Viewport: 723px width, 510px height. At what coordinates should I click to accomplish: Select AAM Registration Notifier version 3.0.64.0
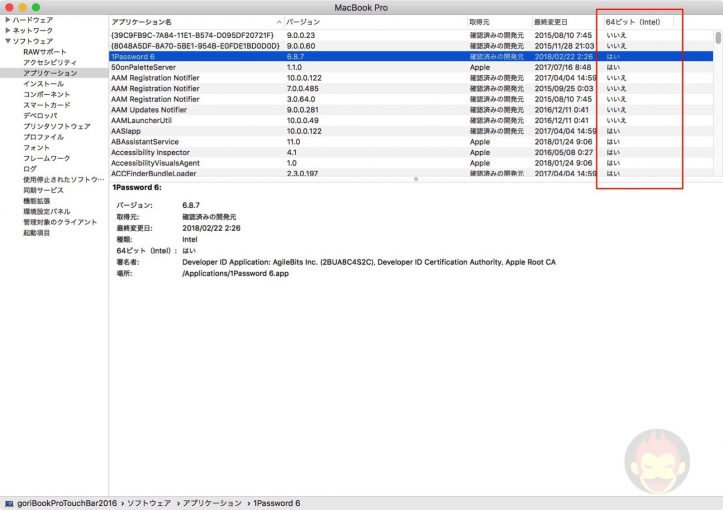[x=411, y=99]
